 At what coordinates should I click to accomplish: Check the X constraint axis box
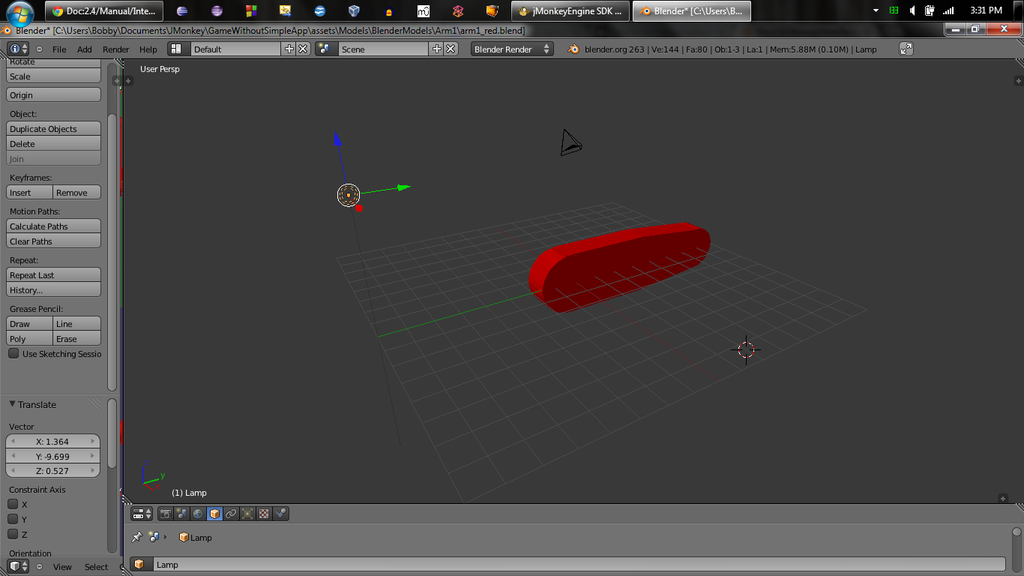coord(14,505)
